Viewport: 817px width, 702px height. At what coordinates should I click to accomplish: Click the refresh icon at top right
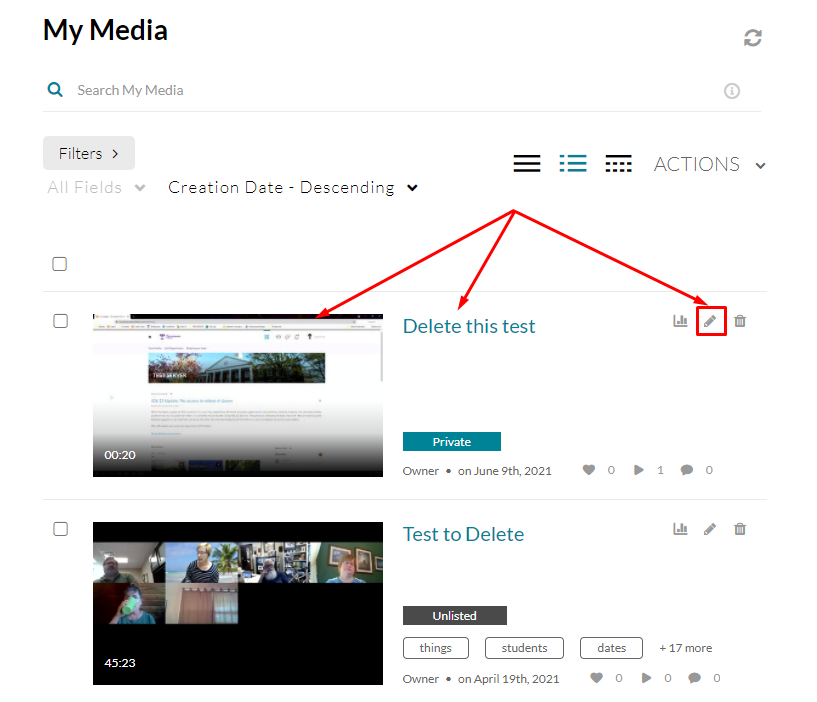coord(752,38)
